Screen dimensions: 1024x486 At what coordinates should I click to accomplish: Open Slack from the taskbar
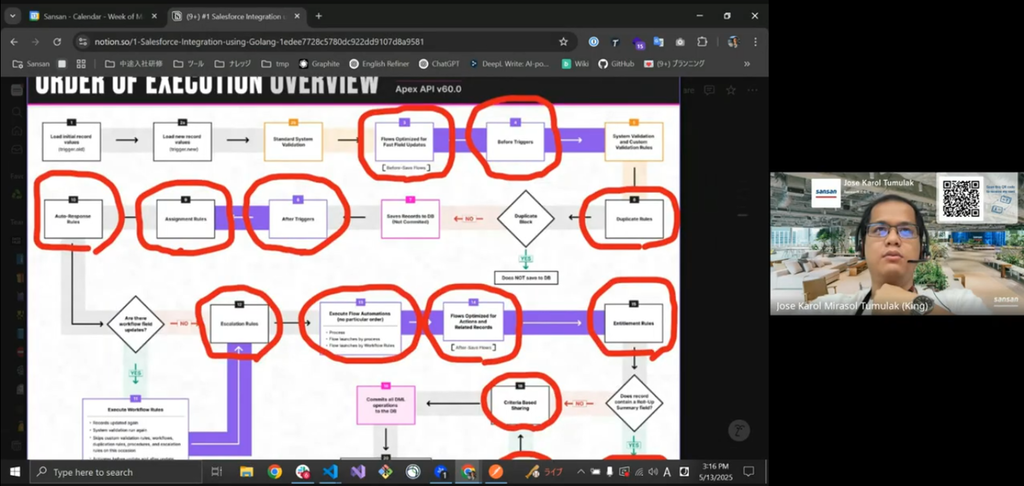click(302, 472)
